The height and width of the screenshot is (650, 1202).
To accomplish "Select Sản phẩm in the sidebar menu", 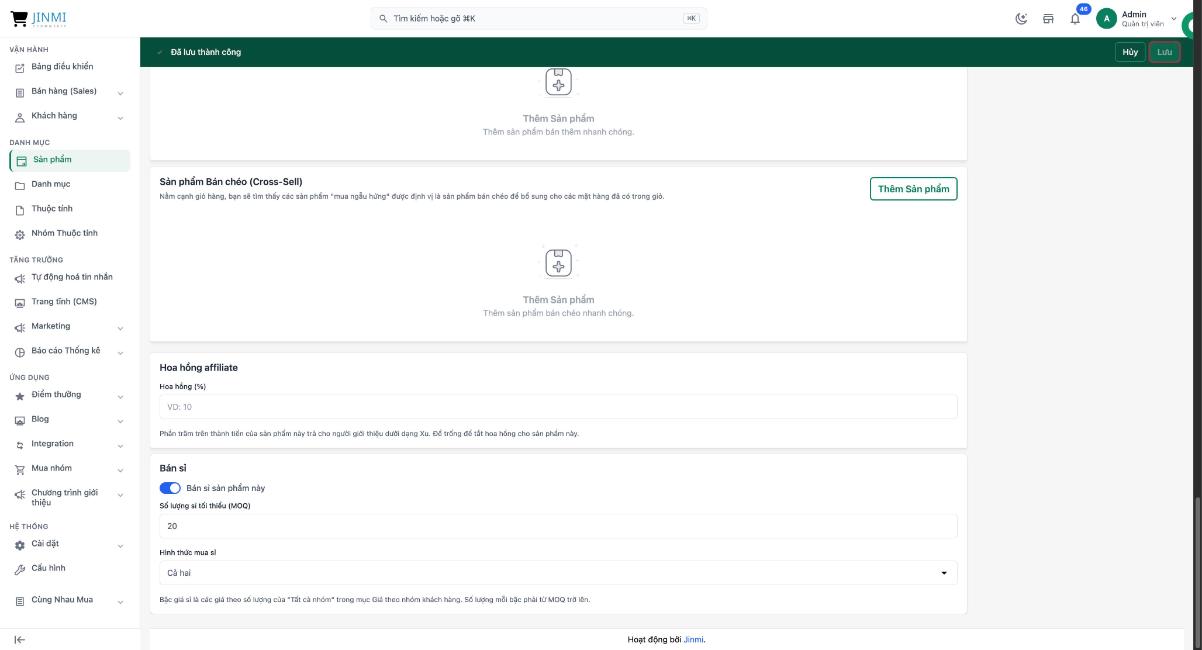I will [70, 160].
